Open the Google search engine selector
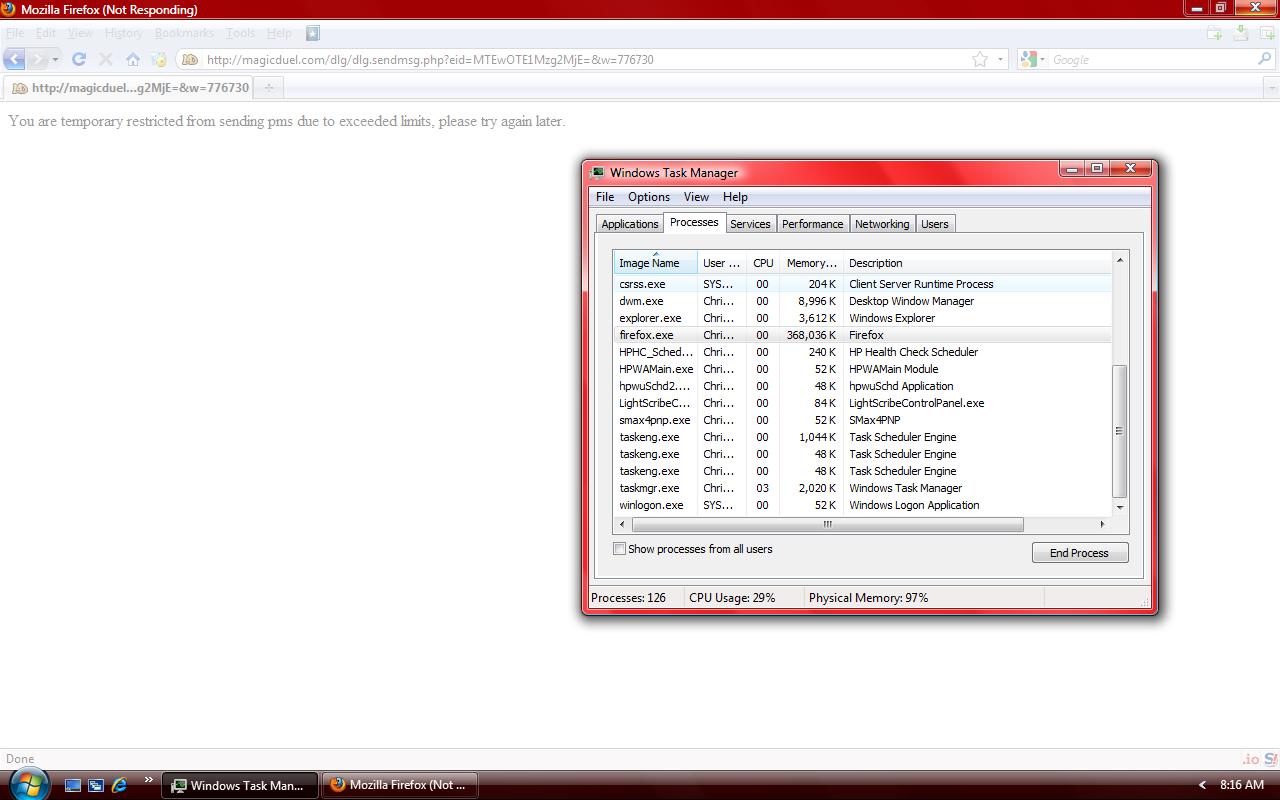 point(1032,59)
